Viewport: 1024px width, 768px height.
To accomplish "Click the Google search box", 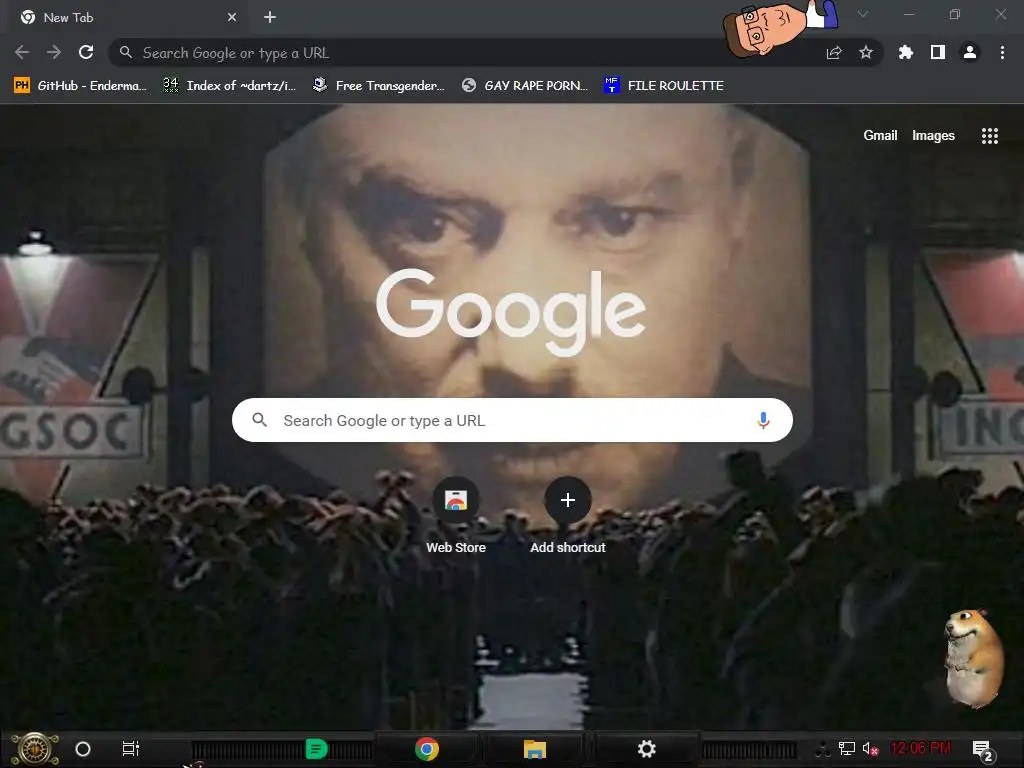I will (x=512, y=420).
